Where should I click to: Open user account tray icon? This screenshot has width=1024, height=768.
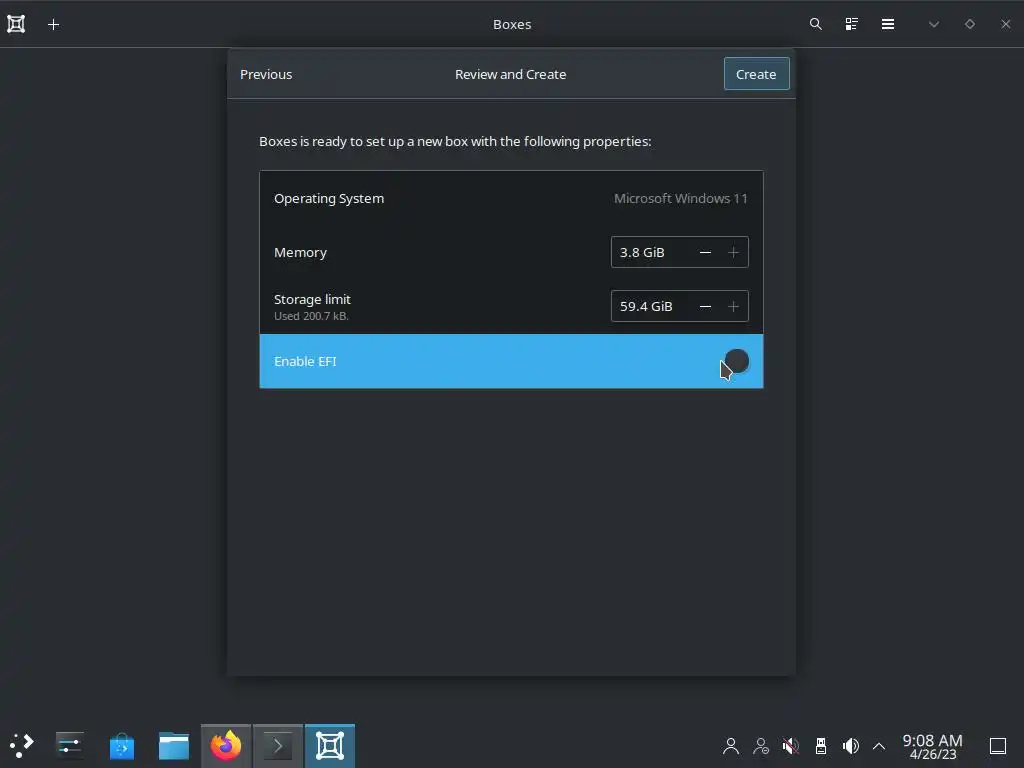click(731, 746)
